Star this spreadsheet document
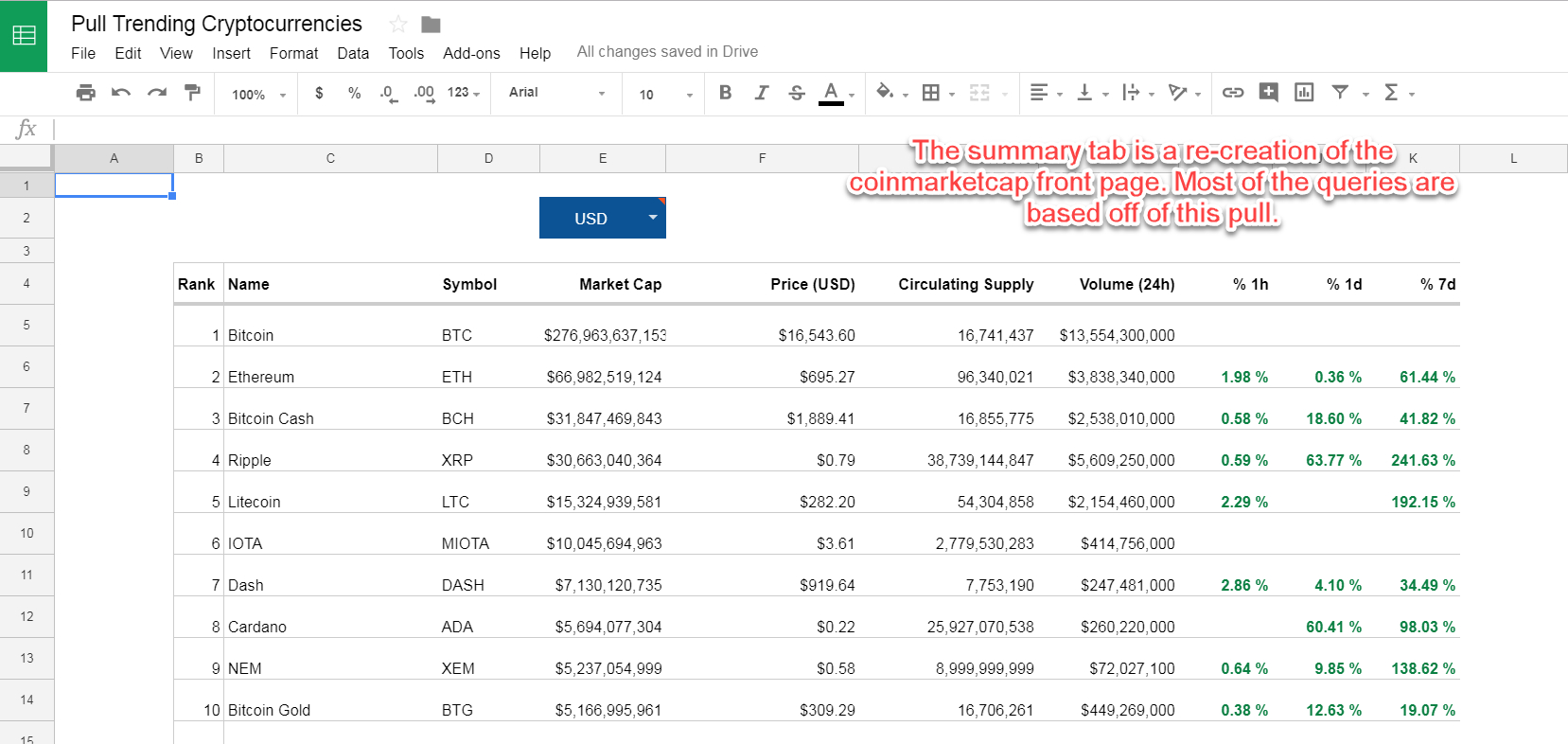 398,25
